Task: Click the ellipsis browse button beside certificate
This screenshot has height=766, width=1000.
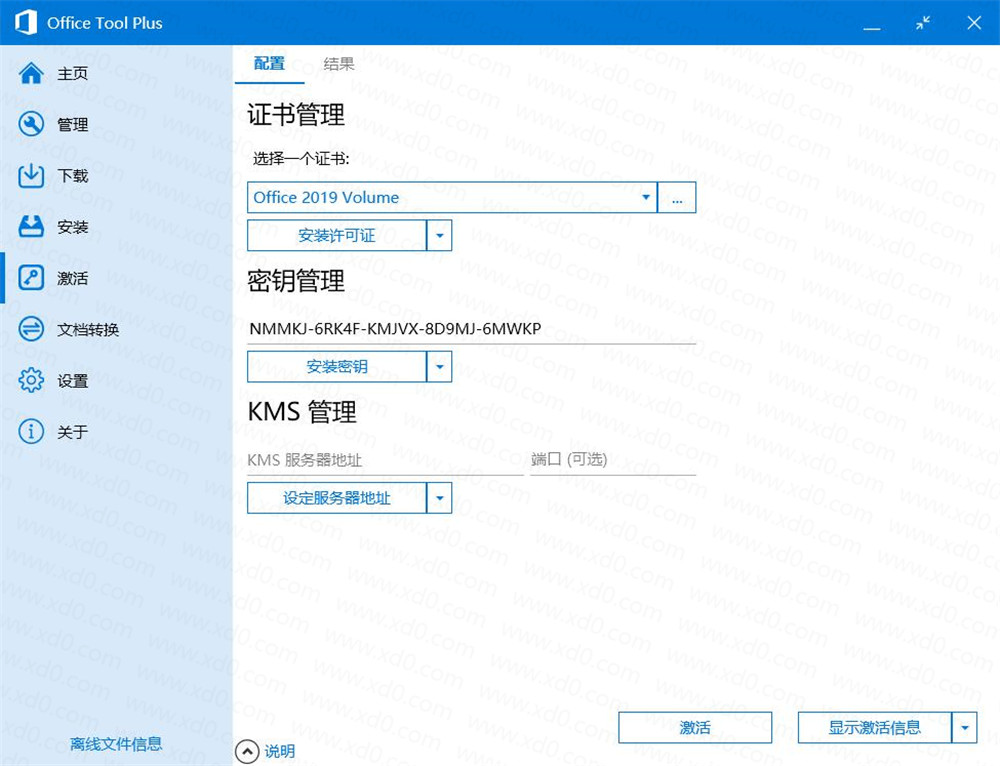Action: pyautogui.click(x=677, y=197)
